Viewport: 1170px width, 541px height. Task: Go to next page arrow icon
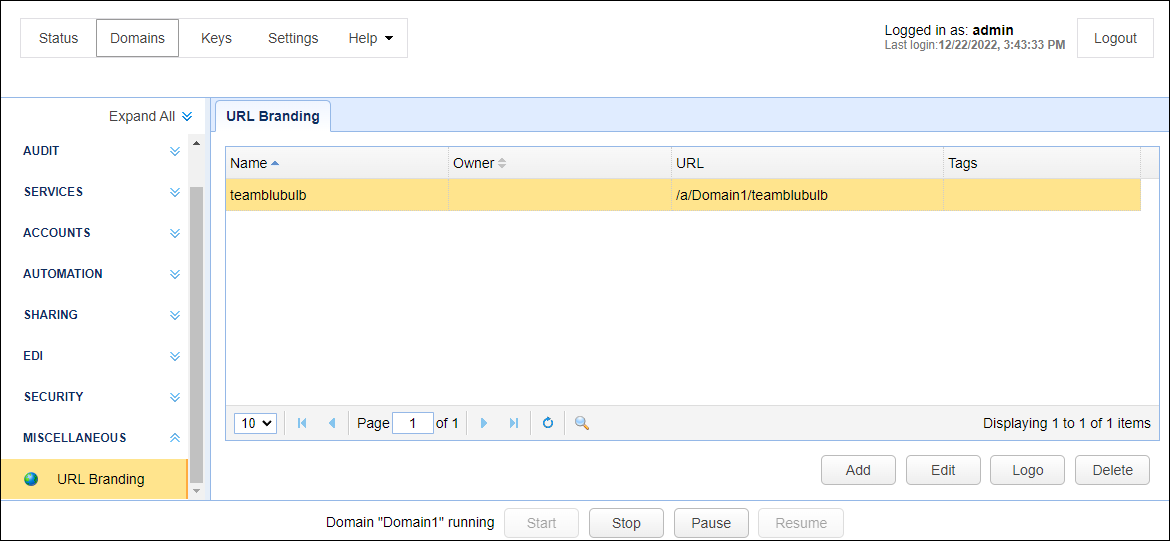(x=484, y=423)
